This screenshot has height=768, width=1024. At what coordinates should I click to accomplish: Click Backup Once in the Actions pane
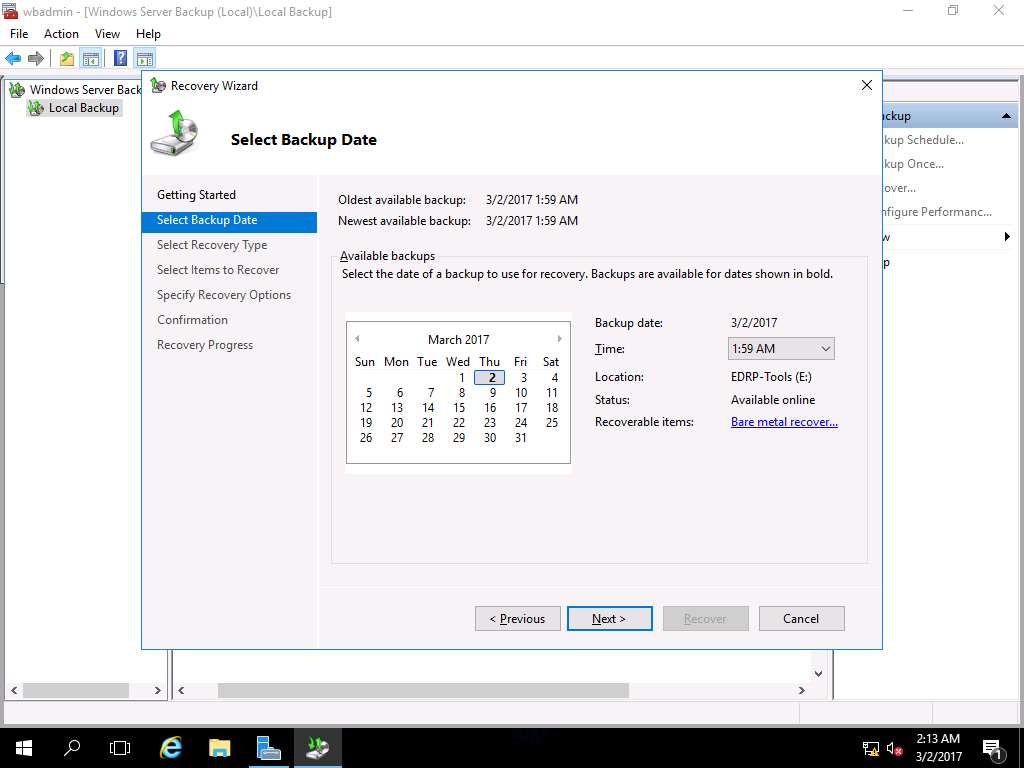point(913,164)
